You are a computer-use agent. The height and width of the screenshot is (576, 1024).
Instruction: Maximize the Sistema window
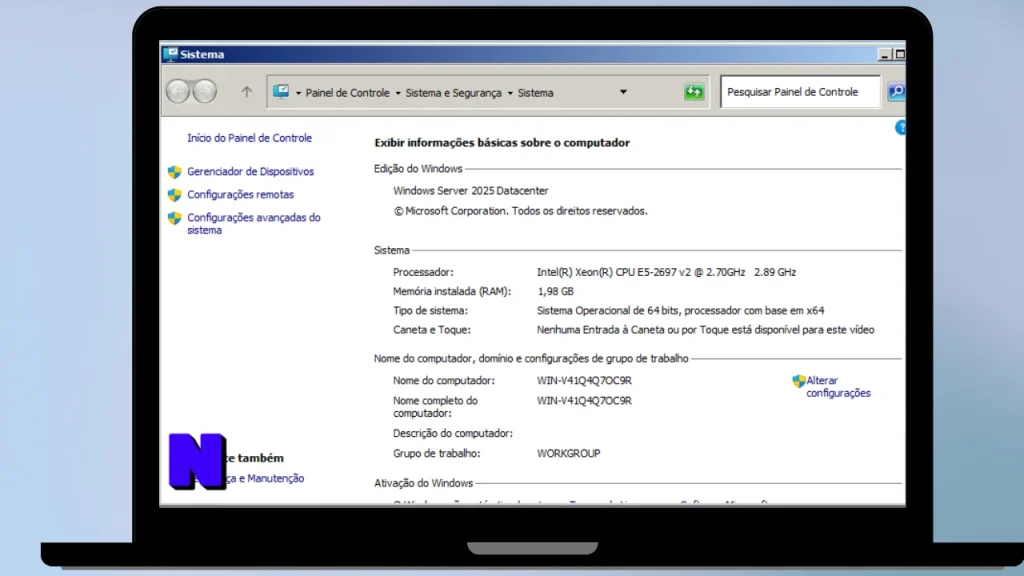point(900,55)
